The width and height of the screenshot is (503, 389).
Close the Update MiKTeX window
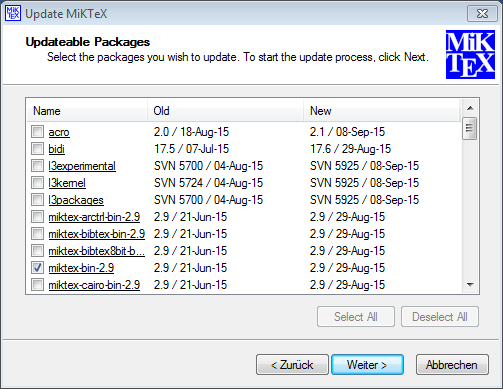(482, 14)
